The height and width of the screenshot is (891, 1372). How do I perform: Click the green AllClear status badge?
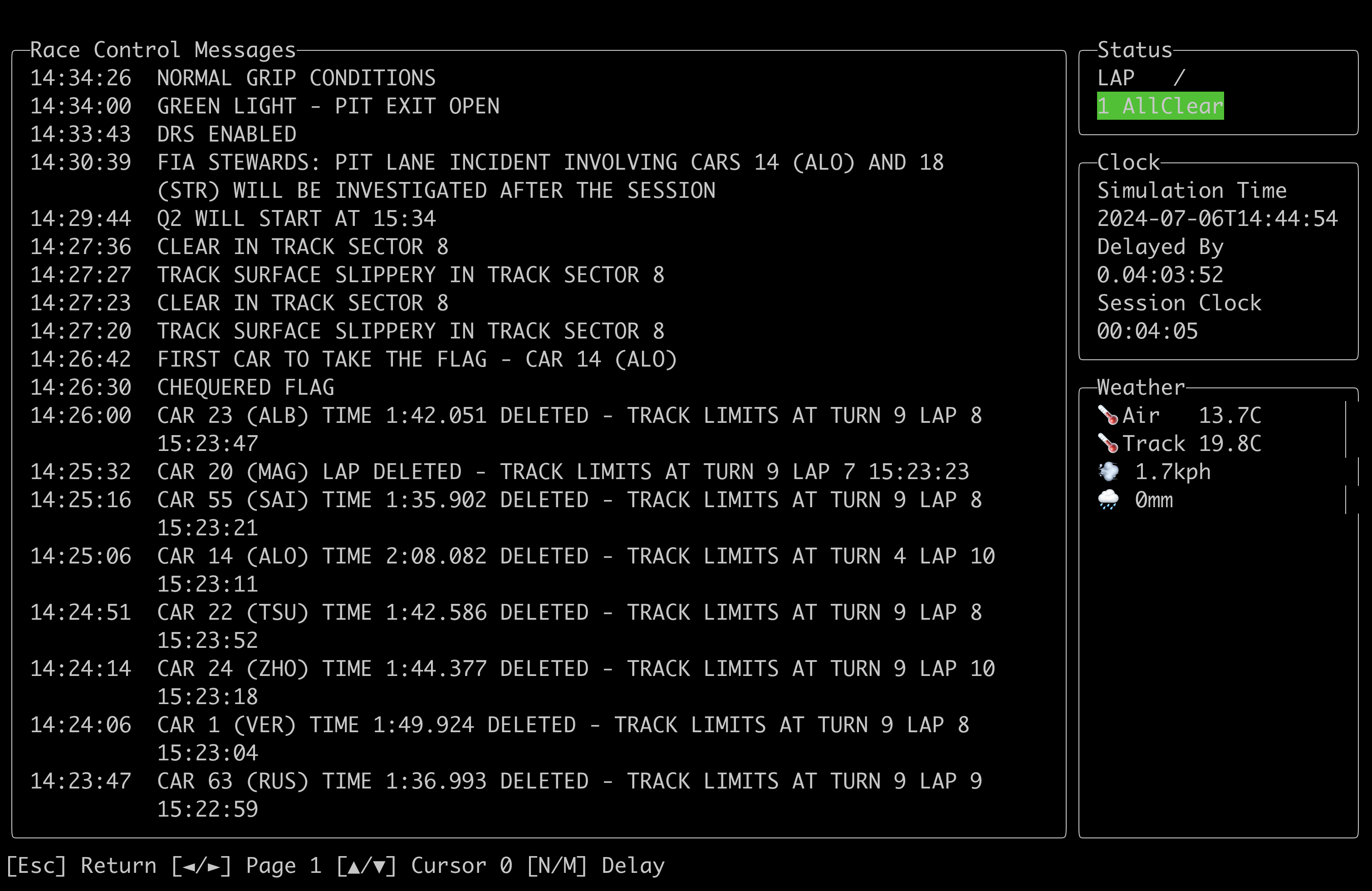pyautogui.click(x=1159, y=106)
